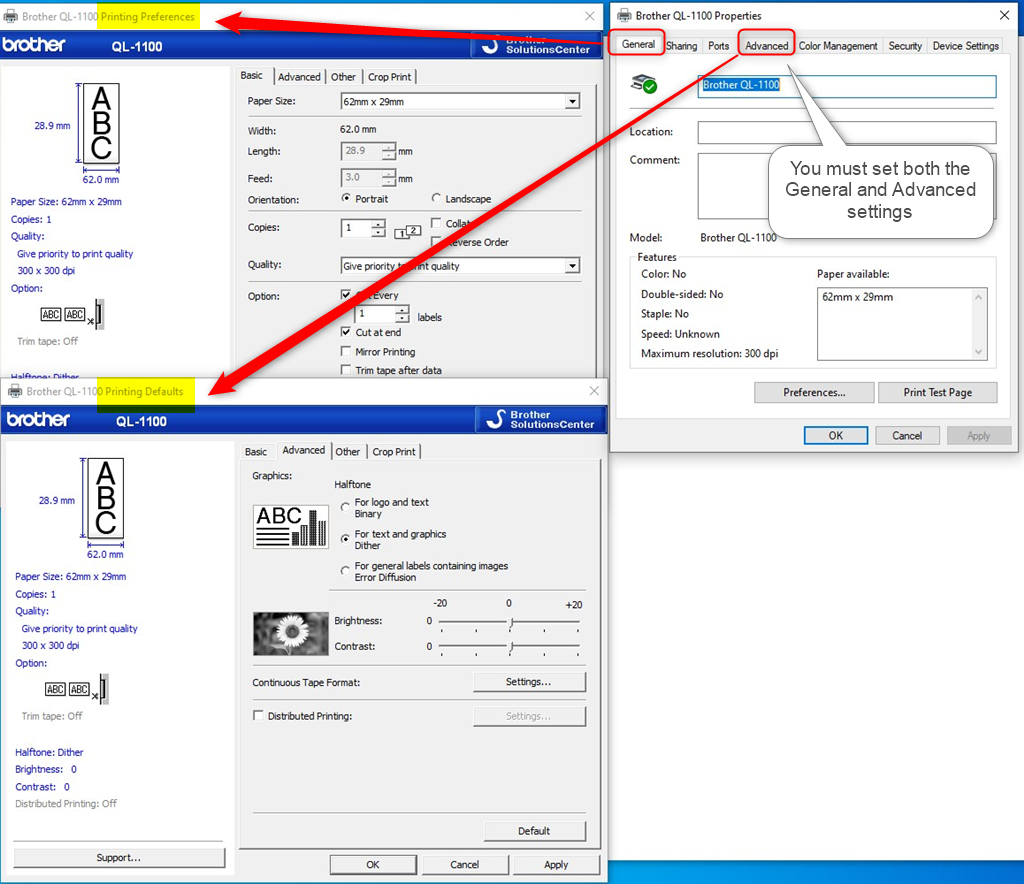
Task: Switch to Other tab in Printing Preferences
Action: [343, 76]
